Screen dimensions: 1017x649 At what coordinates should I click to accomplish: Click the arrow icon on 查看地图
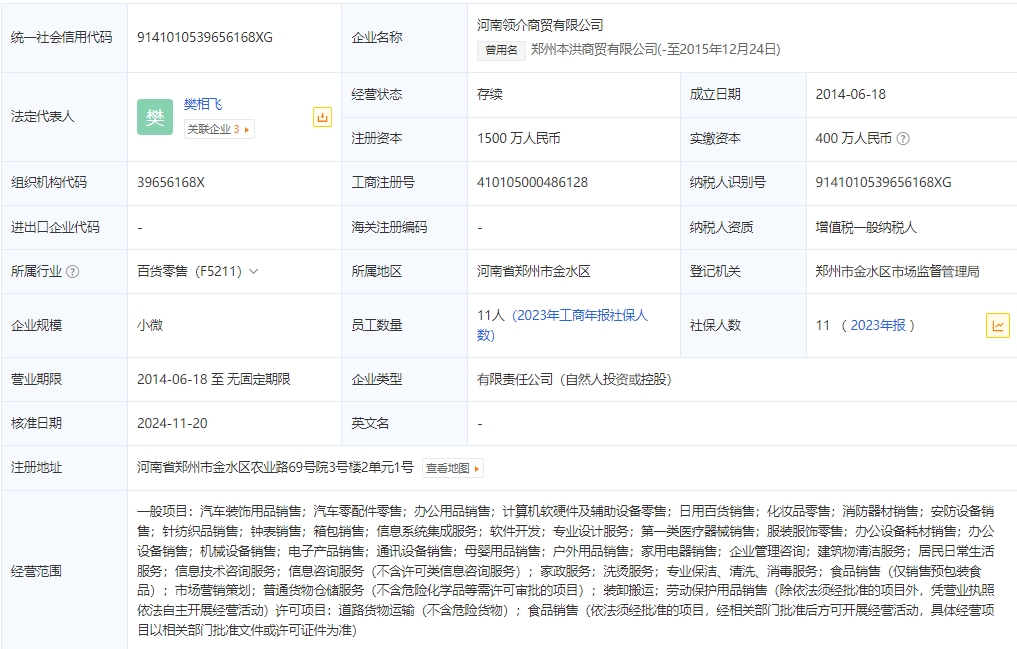click(477, 468)
